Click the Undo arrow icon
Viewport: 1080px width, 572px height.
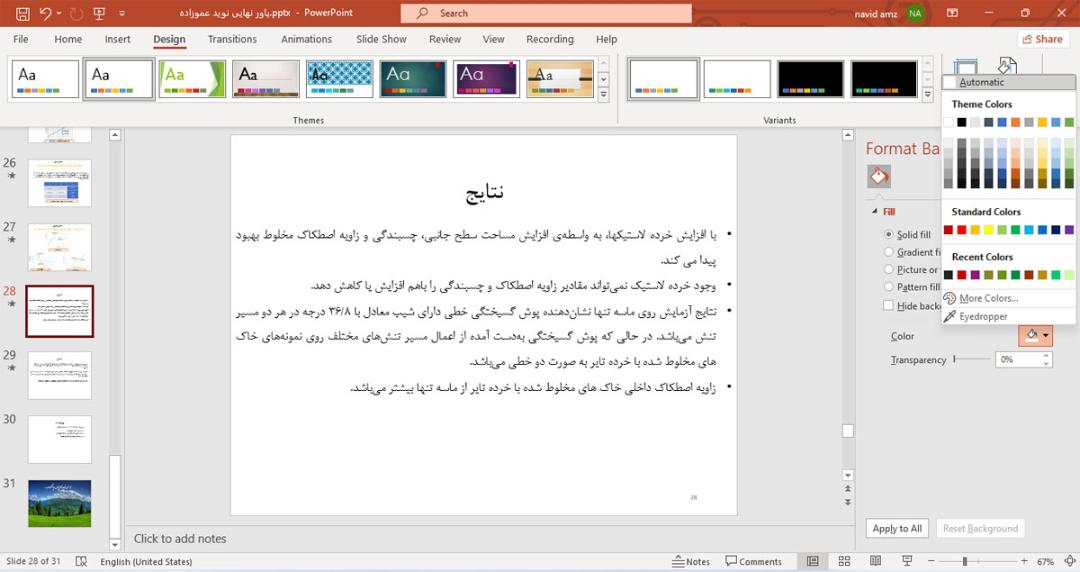click(x=46, y=13)
